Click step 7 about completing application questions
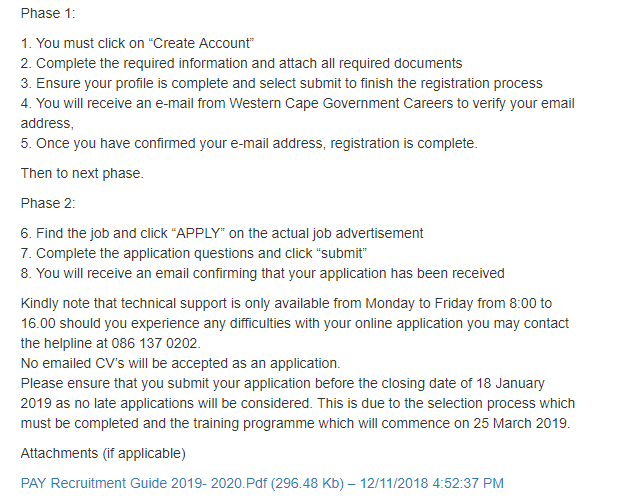Viewport: 618px width, 502px height. click(x=194, y=253)
